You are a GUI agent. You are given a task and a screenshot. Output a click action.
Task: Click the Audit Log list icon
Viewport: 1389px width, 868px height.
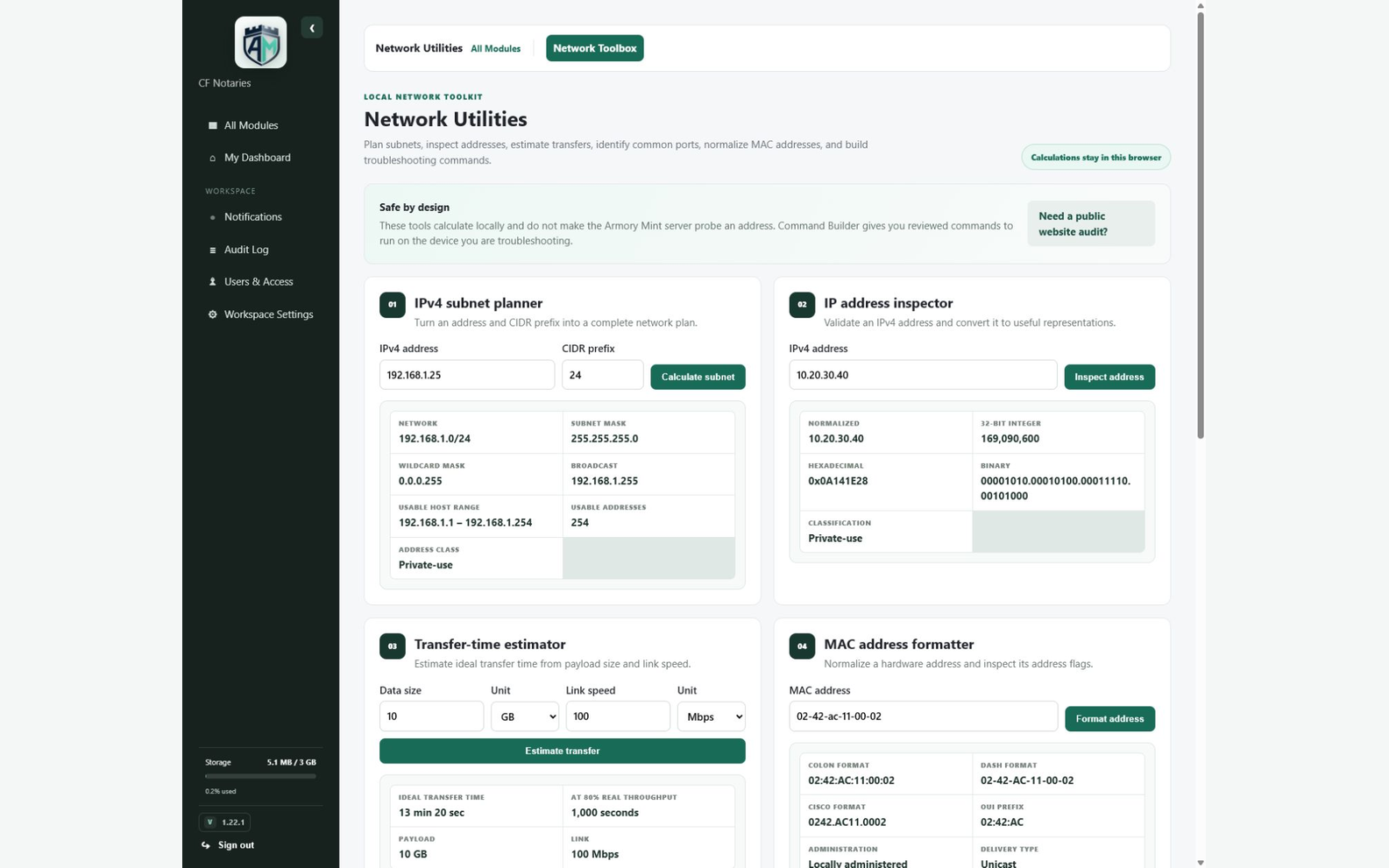tap(212, 250)
